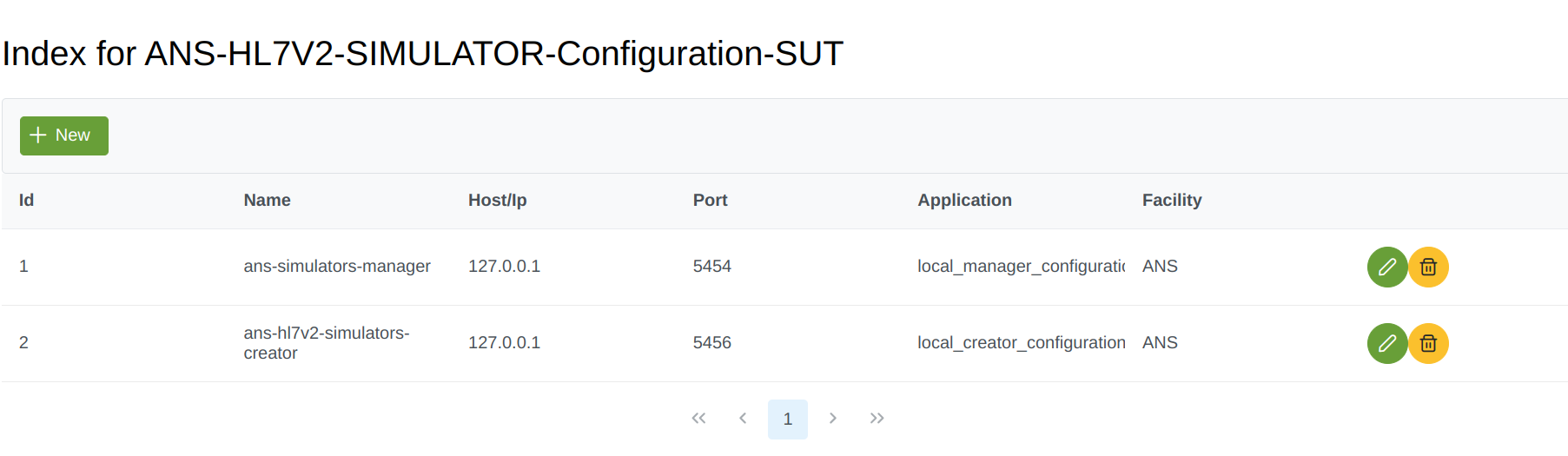Viewport: 1568px width, 456px height.
Task: Click the Port column header
Action: pyautogui.click(x=710, y=201)
